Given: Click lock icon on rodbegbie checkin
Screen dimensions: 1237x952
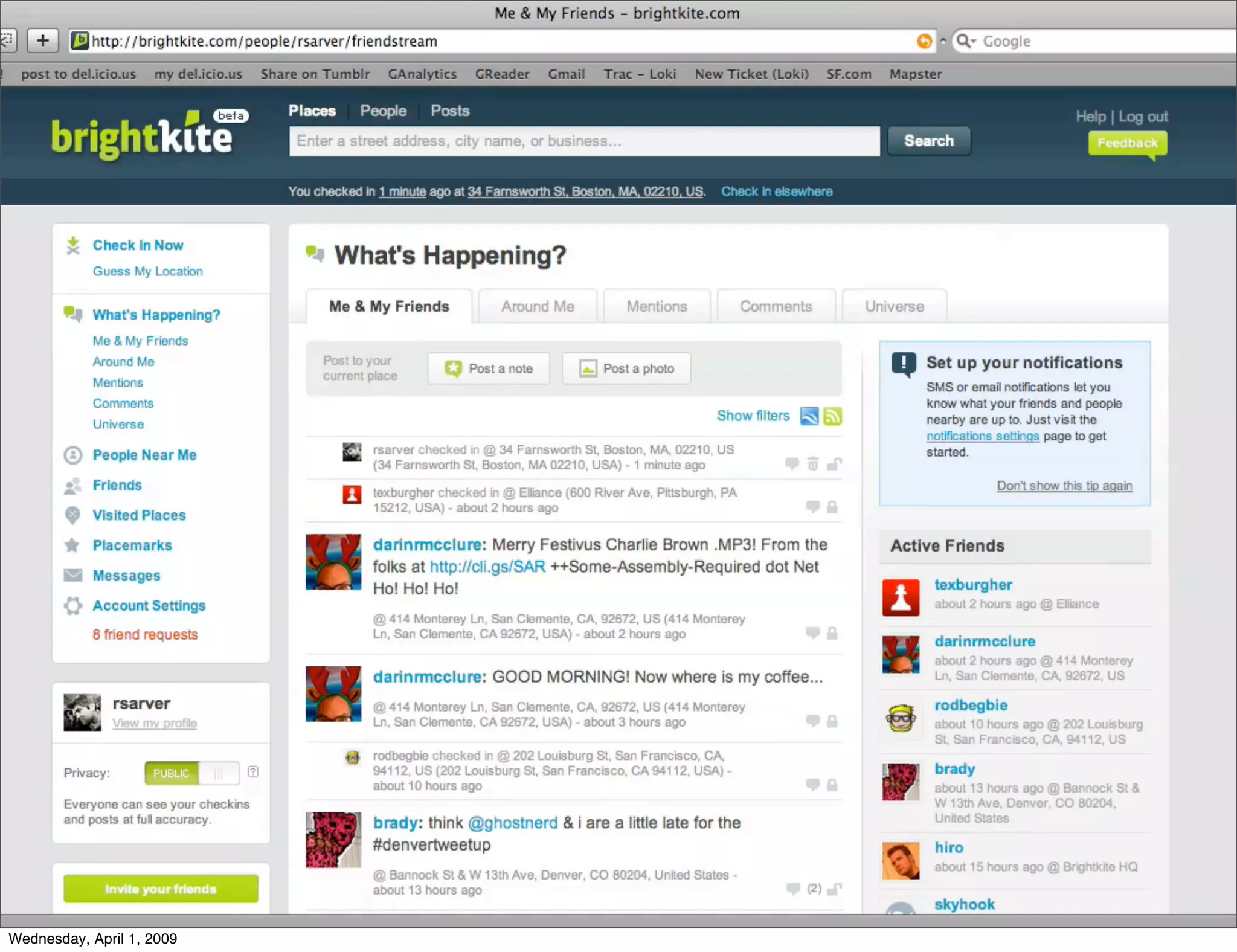Looking at the screenshot, I should (832, 785).
